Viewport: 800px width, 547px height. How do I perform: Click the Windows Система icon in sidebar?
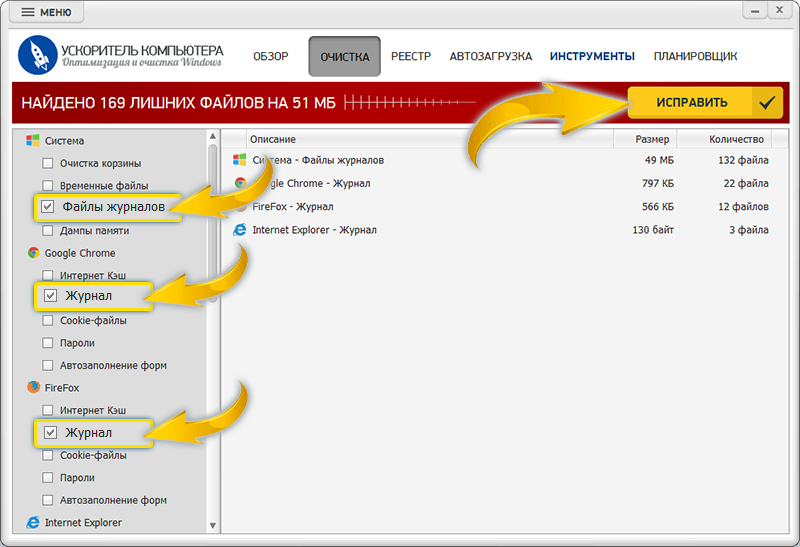(33, 141)
